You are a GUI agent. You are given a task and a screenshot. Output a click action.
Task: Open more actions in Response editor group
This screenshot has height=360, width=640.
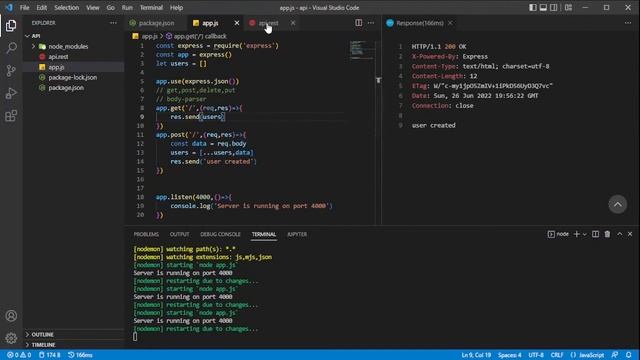(628, 23)
